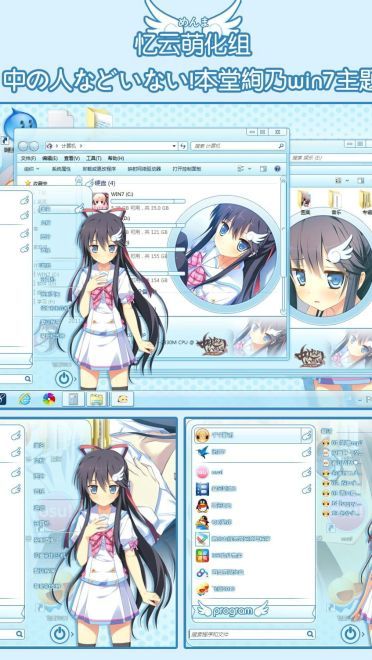Screen dimensions: 372x660
Task: Click the Explorer back and forward navigation buttons
Action: pyautogui.click(x=29, y=146)
